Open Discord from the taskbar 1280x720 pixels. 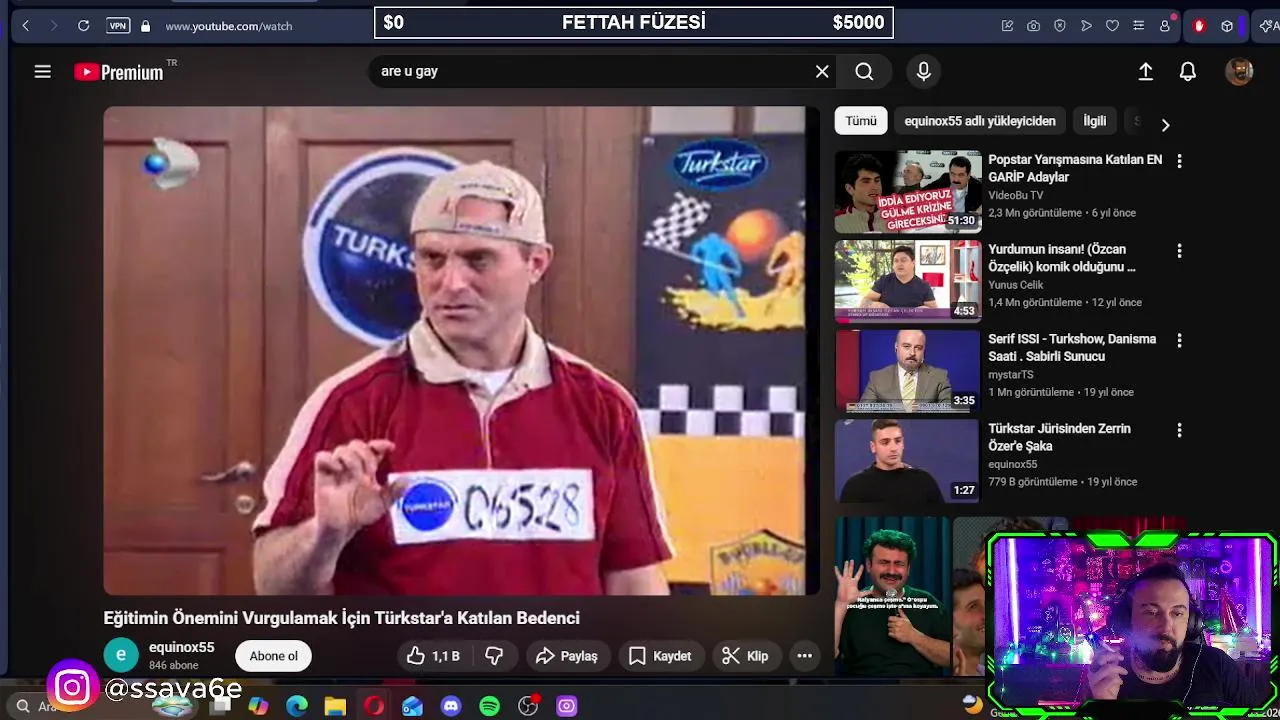(451, 706)
